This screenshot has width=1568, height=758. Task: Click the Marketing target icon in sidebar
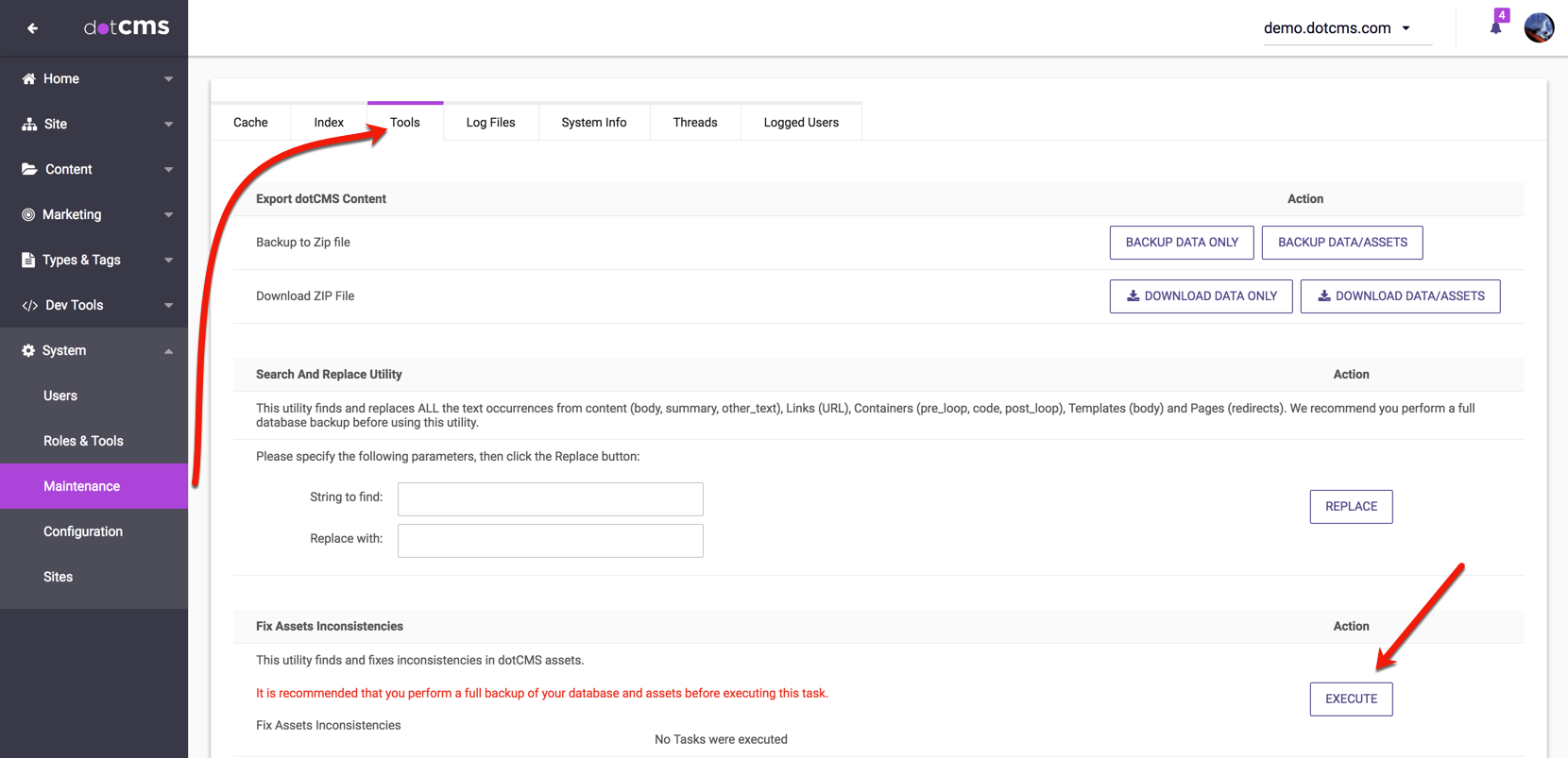coord(28,214)
